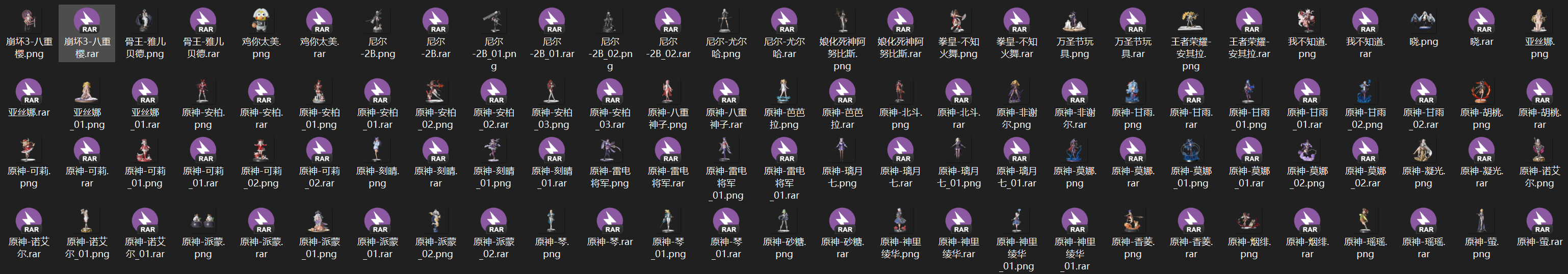1568x274 pixels.
Task: Select the 原神-胡桃.png image thumbnail
Action: pos(1481,92)
